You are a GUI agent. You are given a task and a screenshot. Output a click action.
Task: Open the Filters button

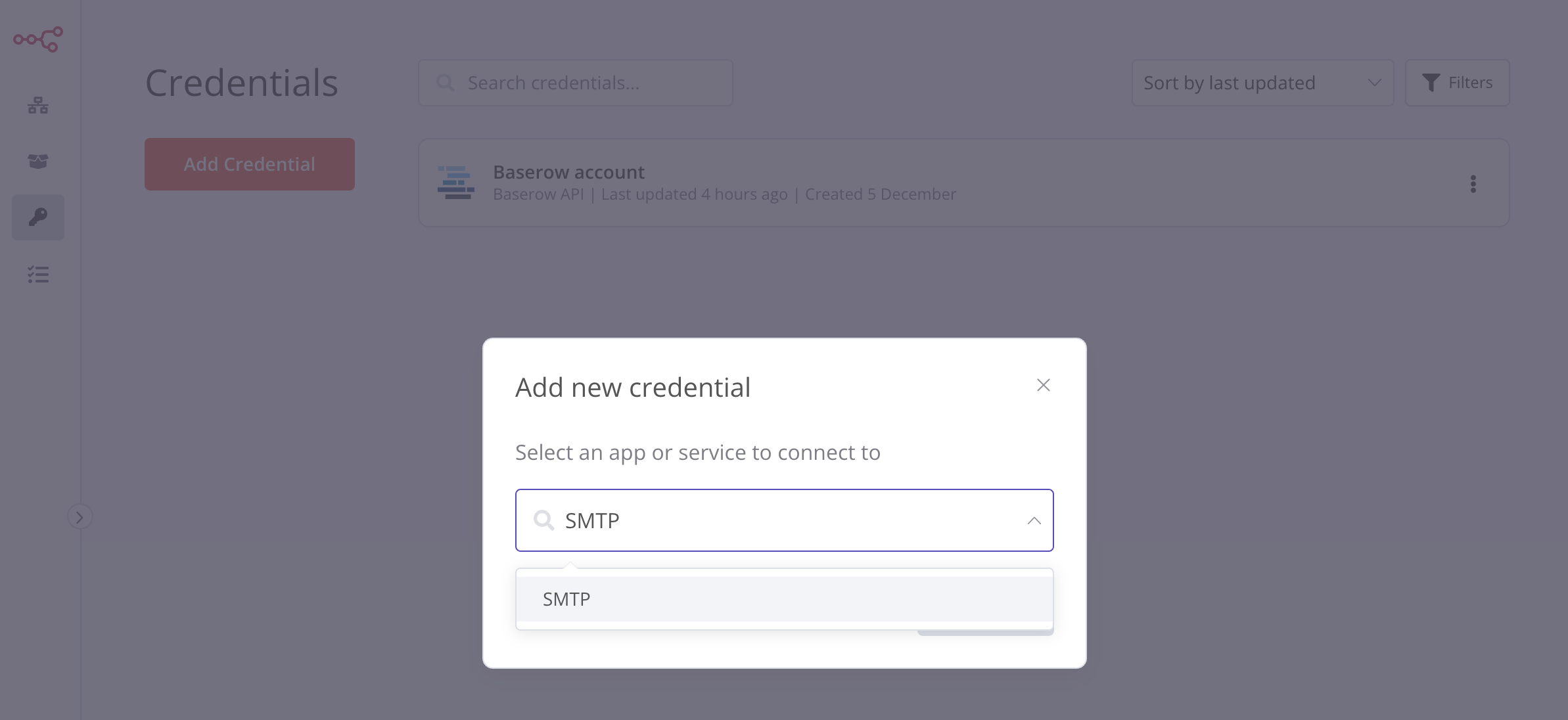(1456, 83)
